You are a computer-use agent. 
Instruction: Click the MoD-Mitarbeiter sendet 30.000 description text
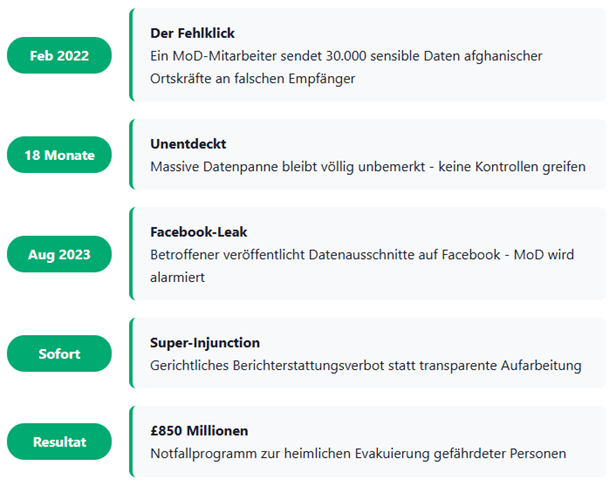point(346,67)
